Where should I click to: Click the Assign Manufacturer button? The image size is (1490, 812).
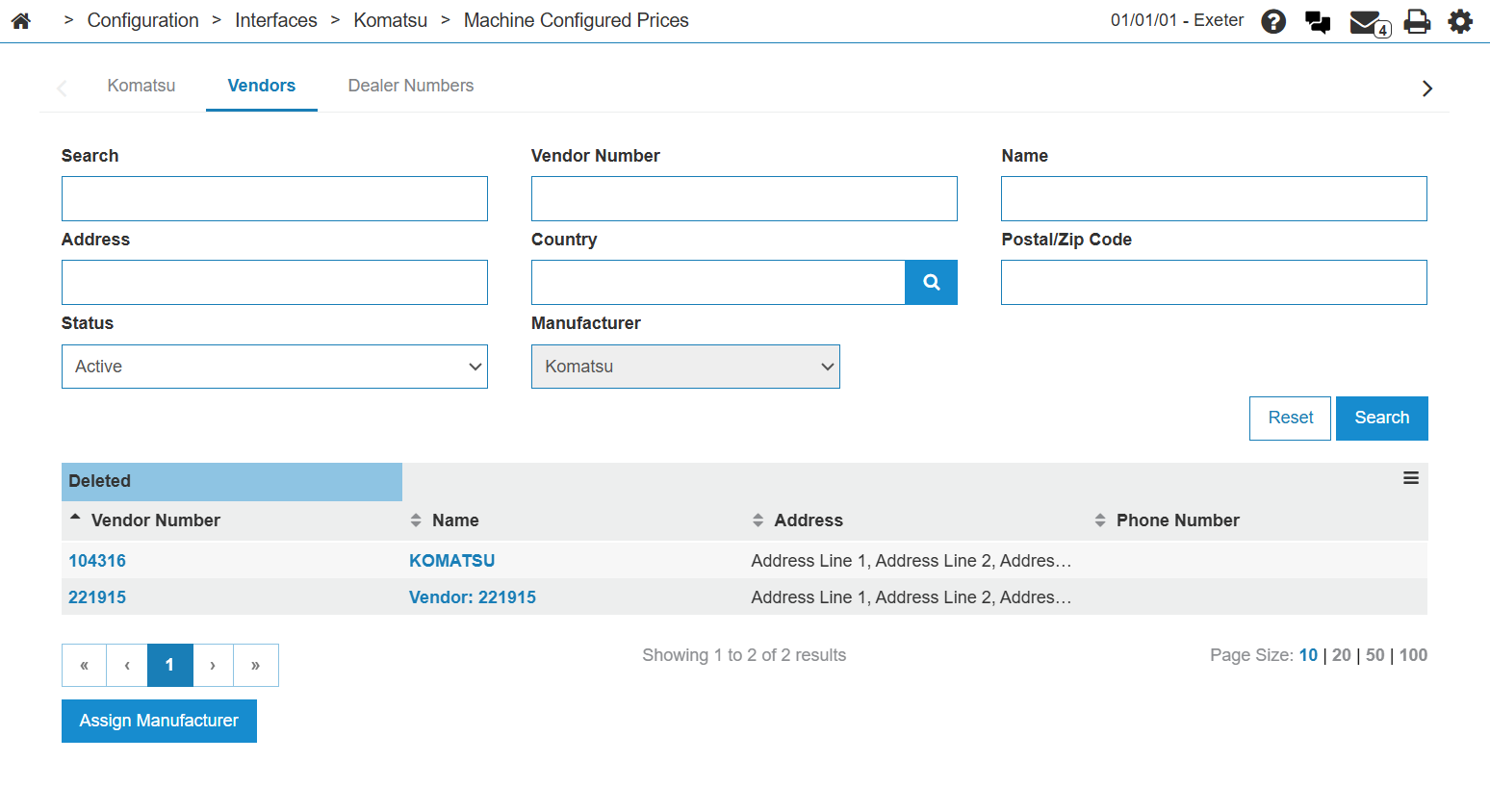point(159,721)
